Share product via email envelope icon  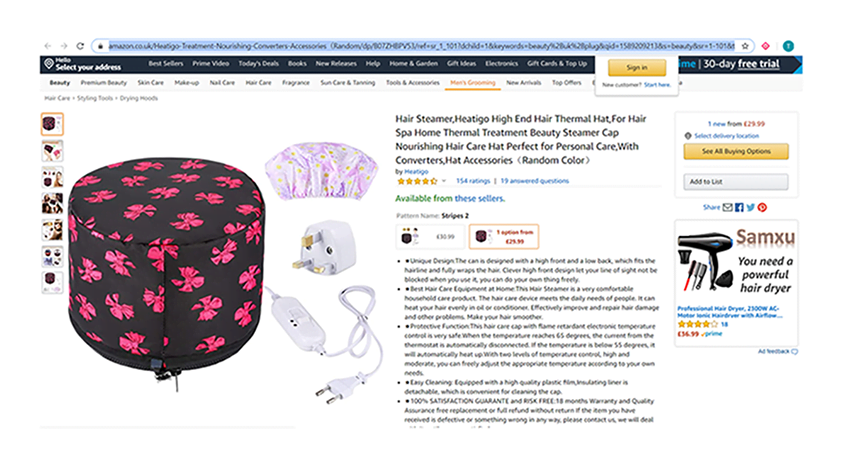pyautogui.click(x=728, y=207)
